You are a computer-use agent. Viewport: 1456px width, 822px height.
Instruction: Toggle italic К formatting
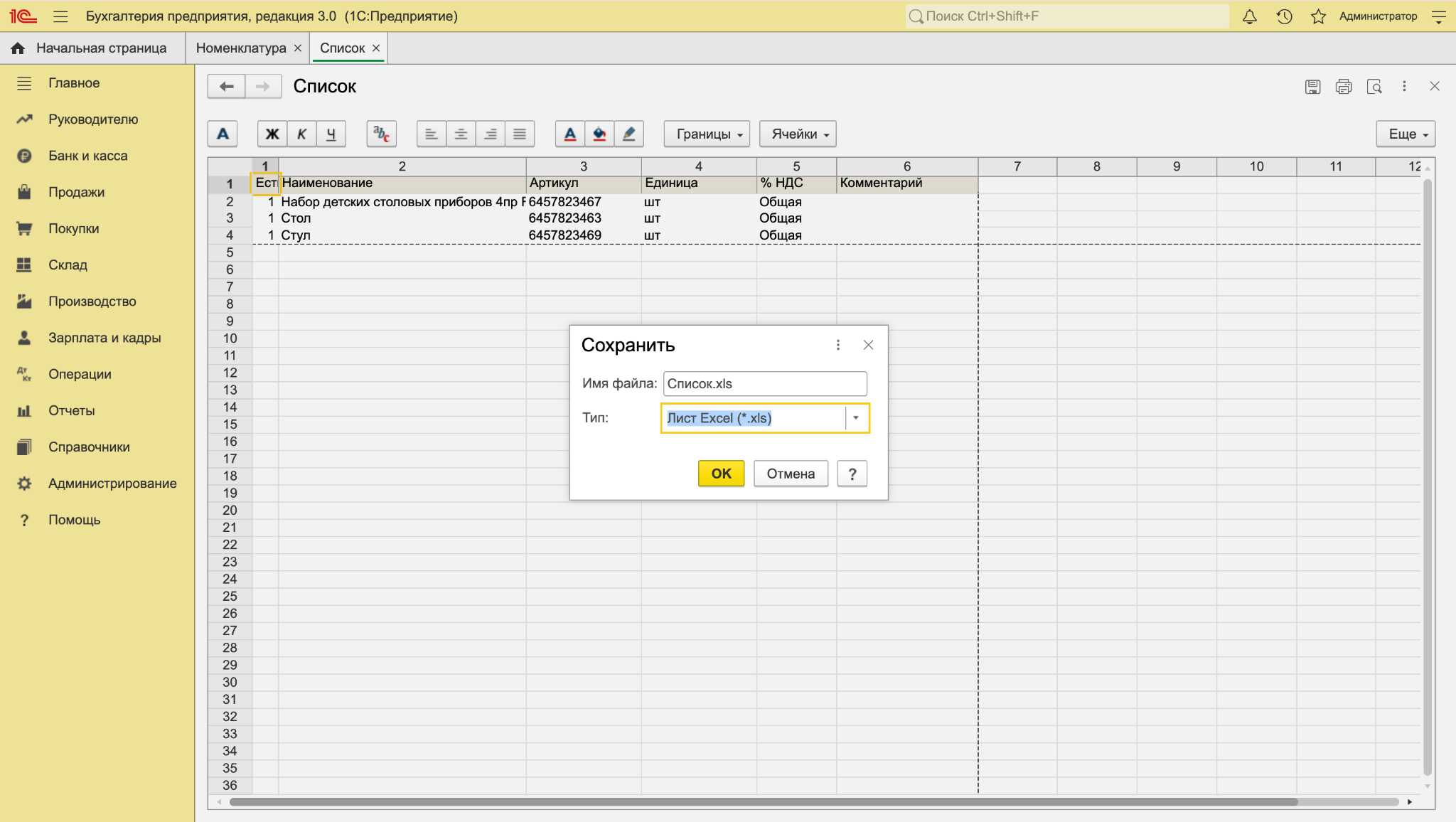[x=301, y=134]
